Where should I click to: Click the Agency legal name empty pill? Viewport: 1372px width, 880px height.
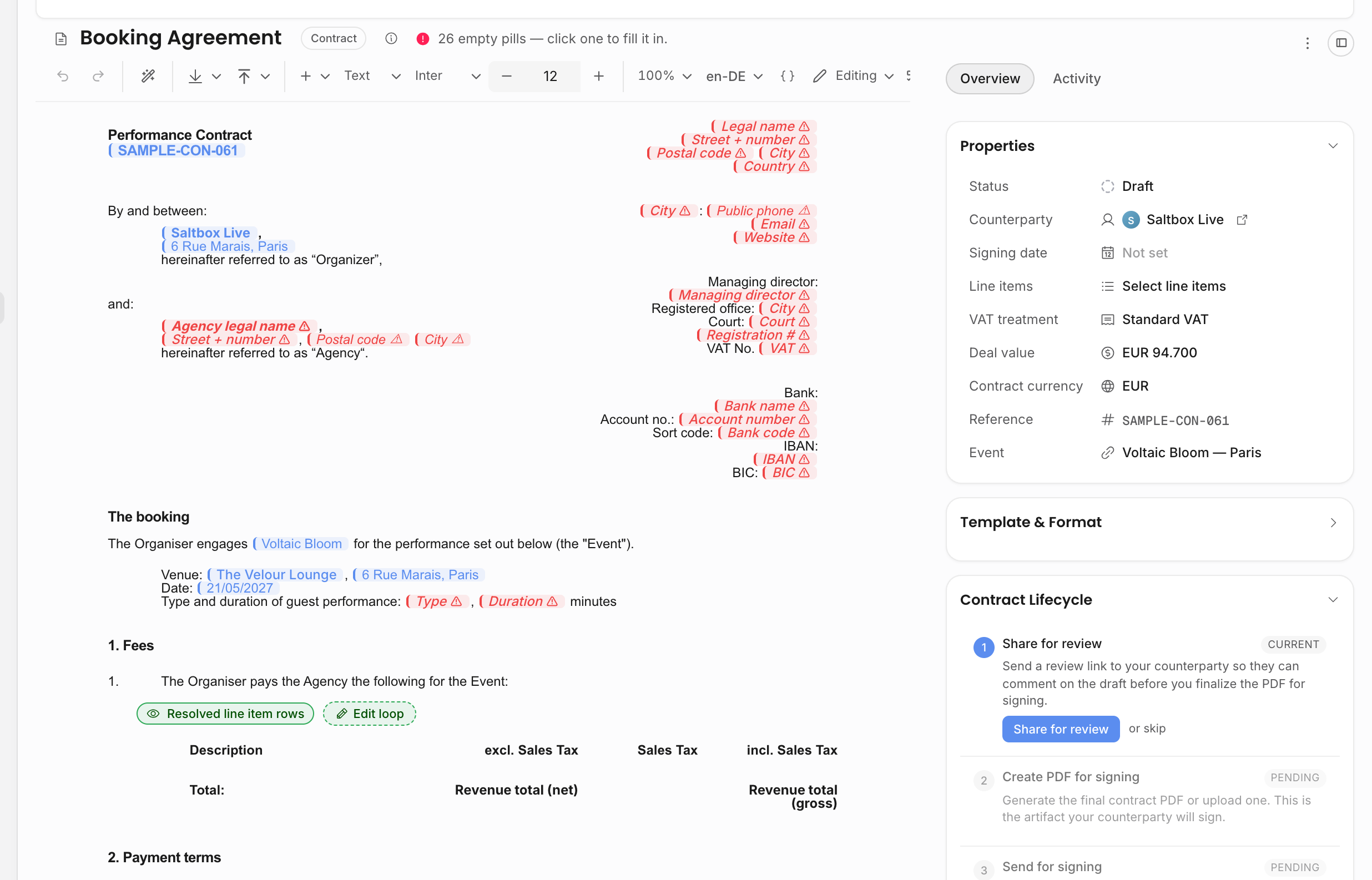pyautogui.click(x=238, y=326)
